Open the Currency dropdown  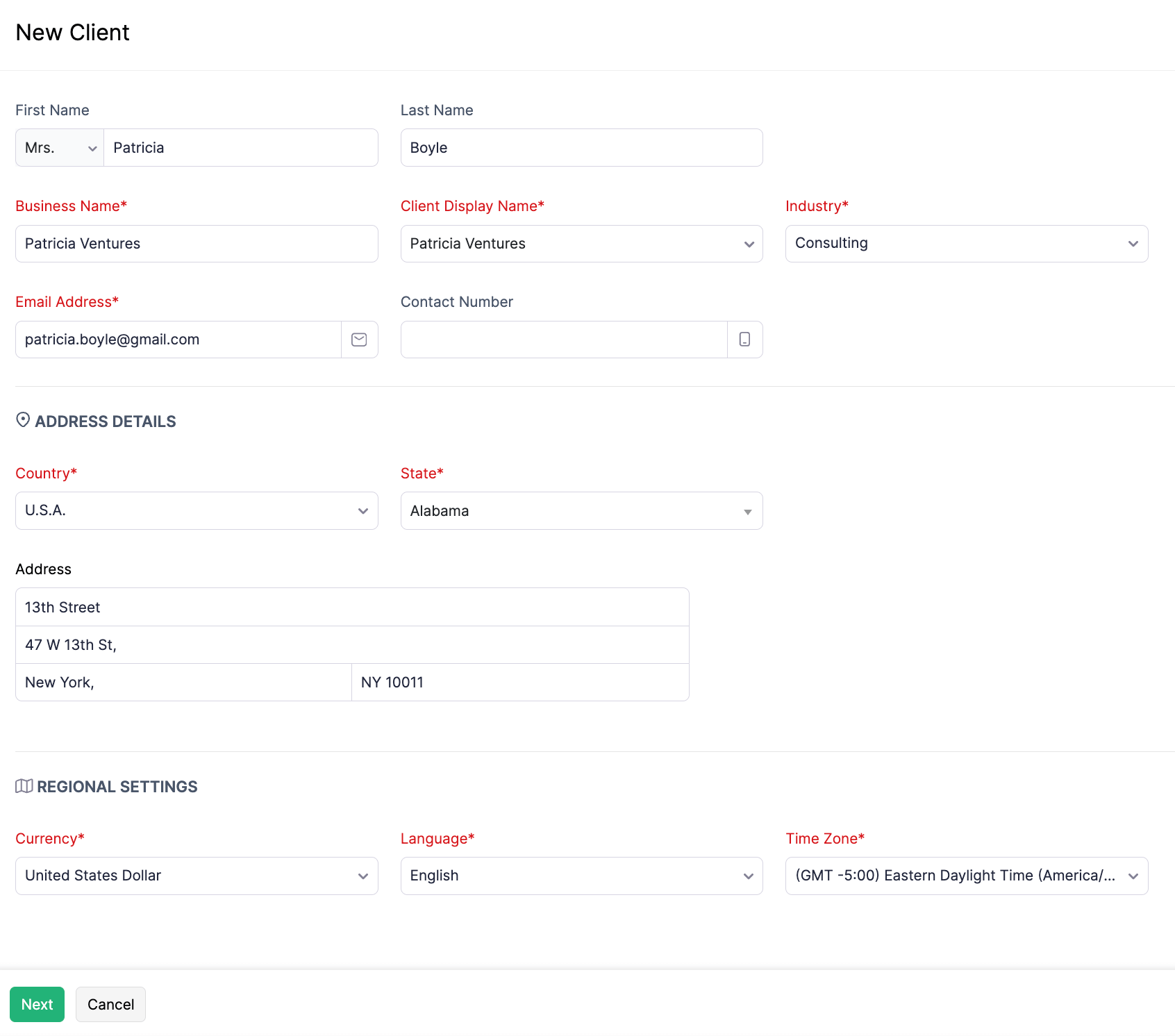point(362,876)
